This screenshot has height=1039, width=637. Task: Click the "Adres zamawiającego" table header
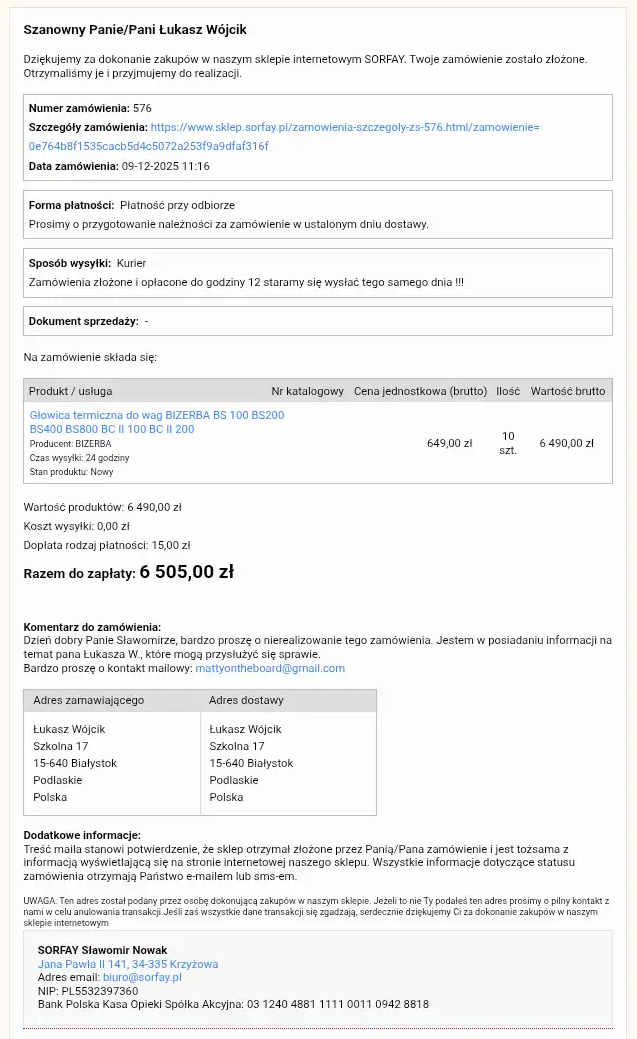[x=89, y=701]
